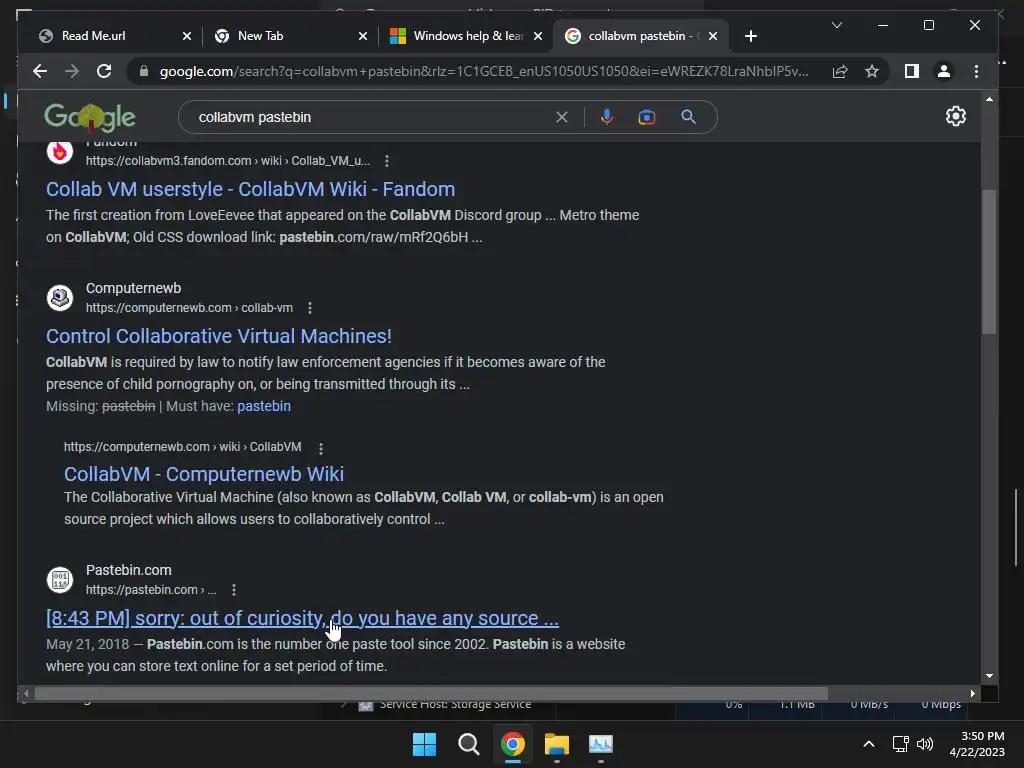1024x768 pixels.
Task: Click the forward navigation arrow
Action: tap(72, 71)
